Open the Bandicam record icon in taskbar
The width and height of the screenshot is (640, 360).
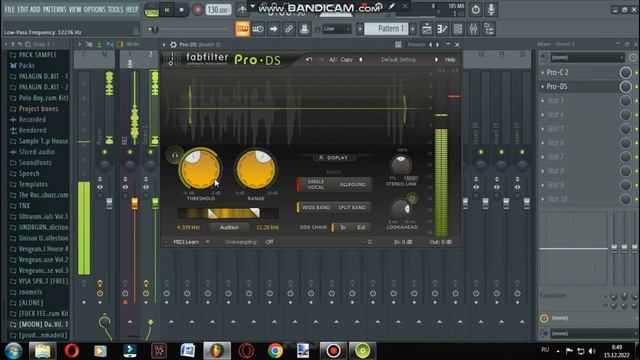(333, 351)
